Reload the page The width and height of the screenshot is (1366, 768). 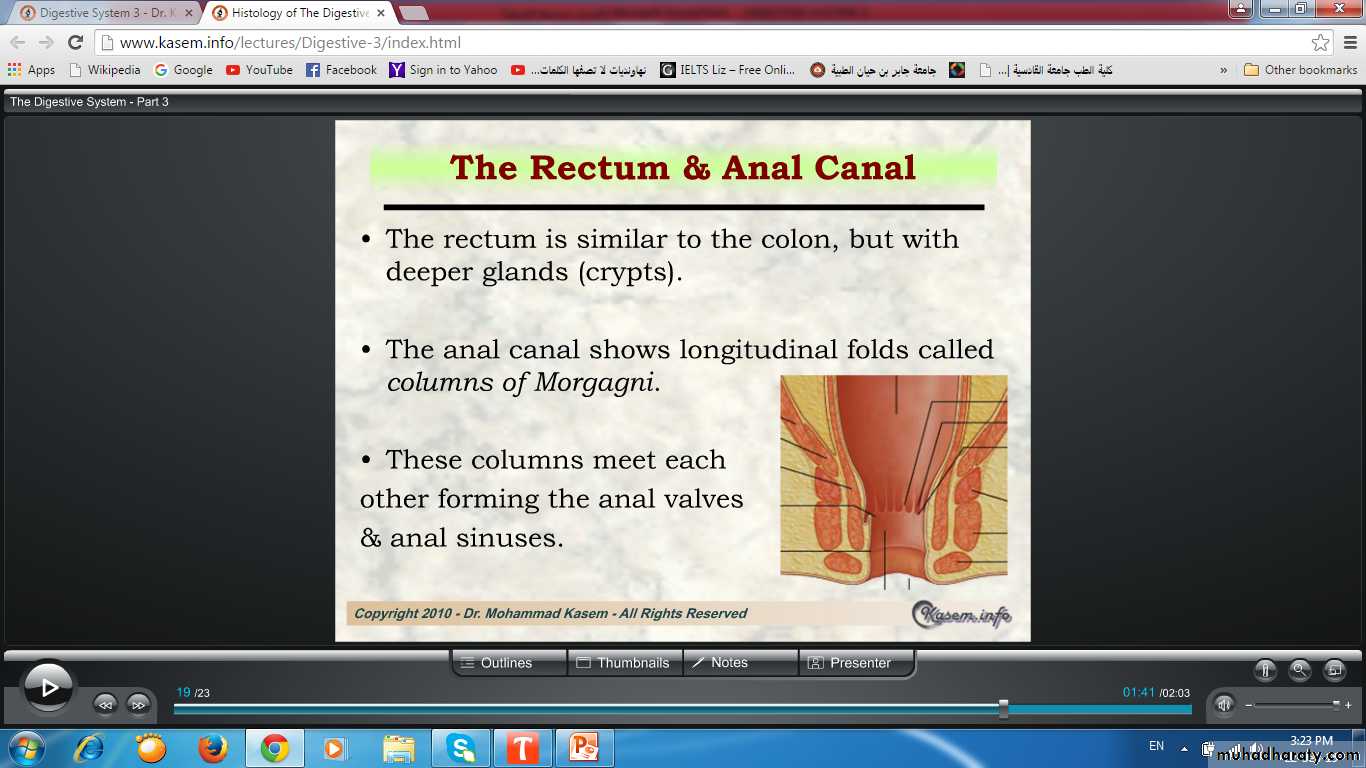(75, 43)
